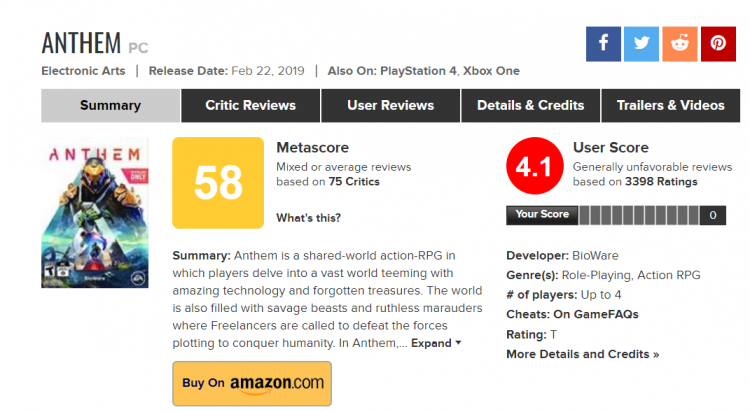
Task: Select the Details & Credits tab
Action: pos(530,105)
